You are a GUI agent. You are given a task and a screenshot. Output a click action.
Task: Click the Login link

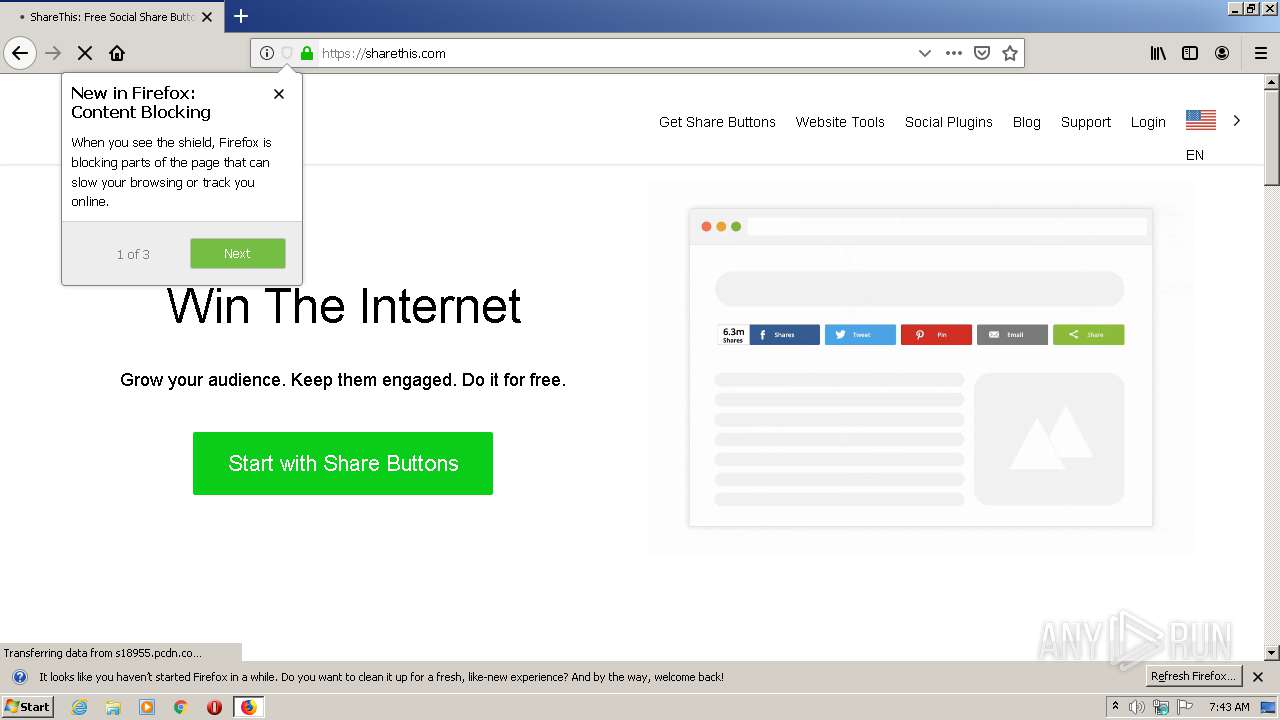tap(1148, 122)
